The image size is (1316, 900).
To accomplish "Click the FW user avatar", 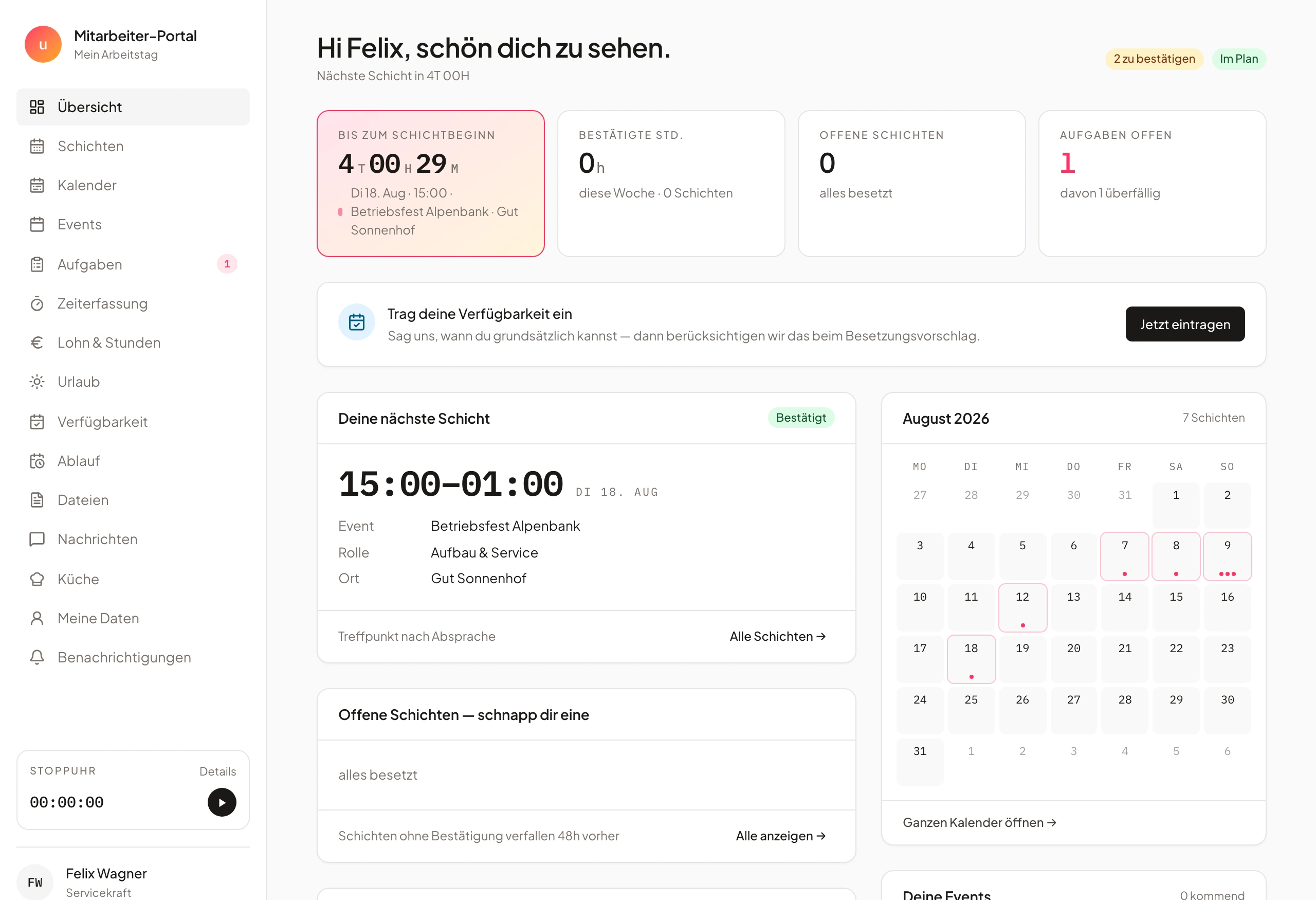I will click(x=35, y=882).
